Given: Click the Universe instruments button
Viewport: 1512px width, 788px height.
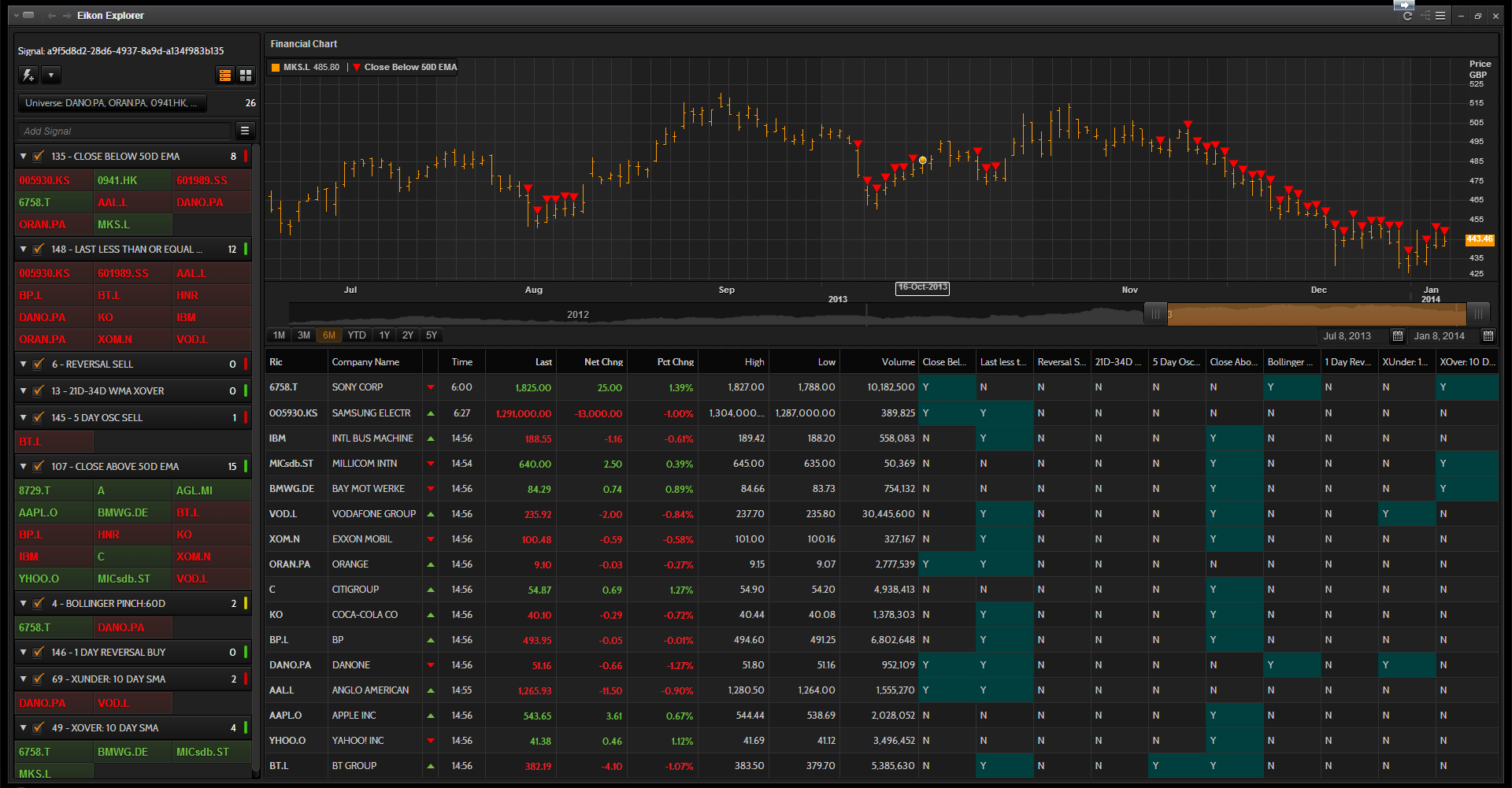Looking at the screenshot, I should 112,103.
